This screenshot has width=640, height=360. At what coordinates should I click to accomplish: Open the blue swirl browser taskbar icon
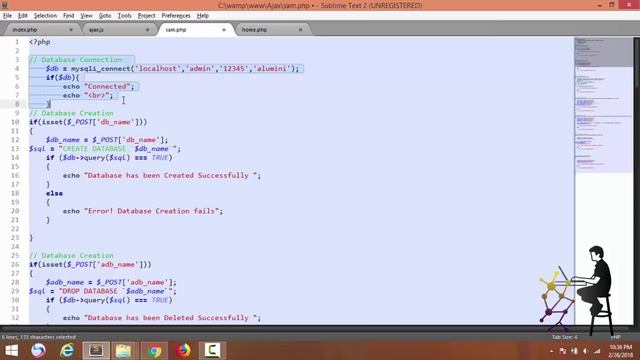38,351
